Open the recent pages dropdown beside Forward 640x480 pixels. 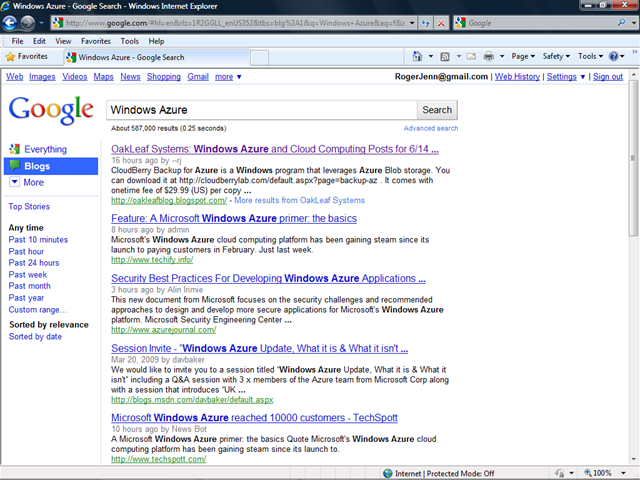coord(41,23)
